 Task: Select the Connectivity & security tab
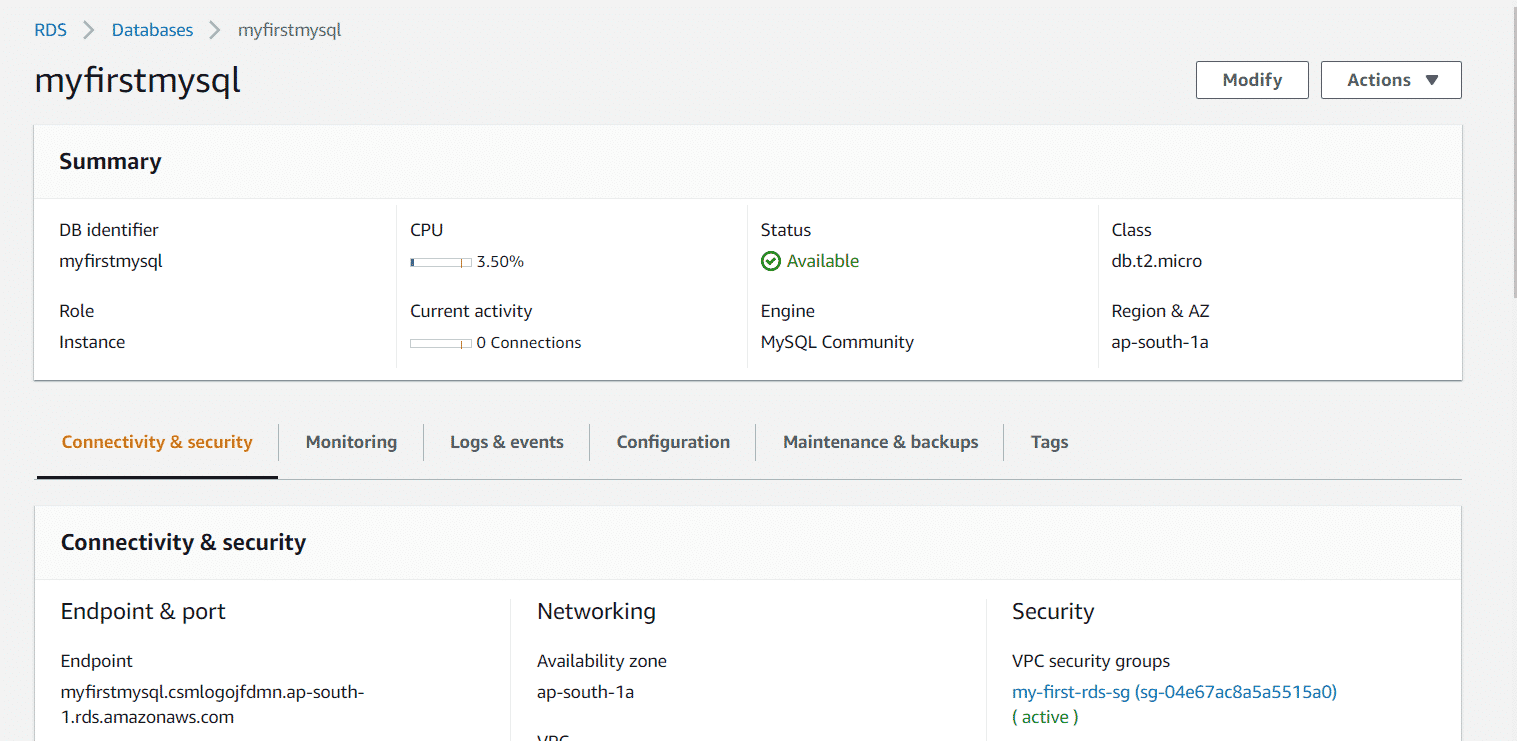157,442
